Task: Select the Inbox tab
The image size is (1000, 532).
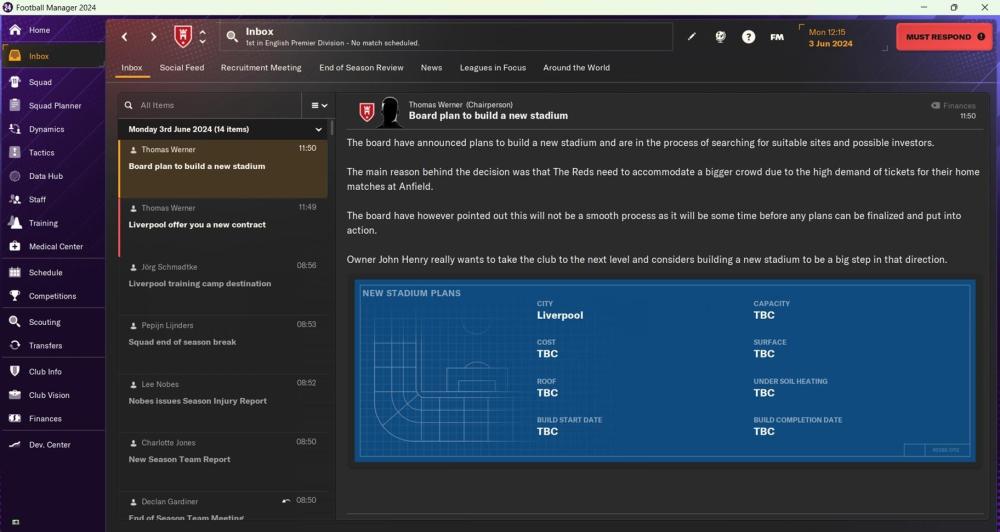Action: click(x=132, y=68)
